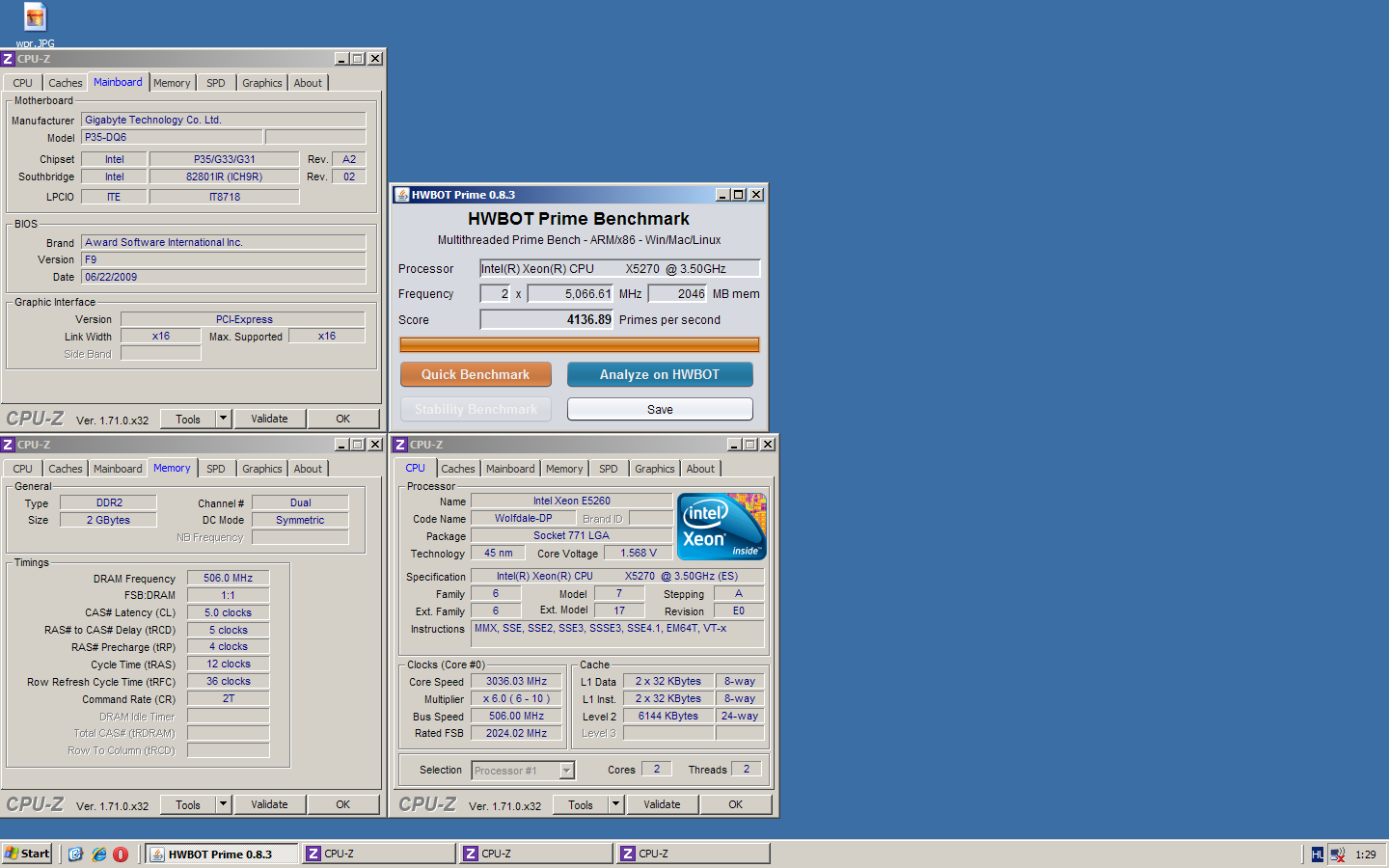Screen dimensions: 1389x868
Task: Click the red Opera quick launch icon
Action: [121, 854]
